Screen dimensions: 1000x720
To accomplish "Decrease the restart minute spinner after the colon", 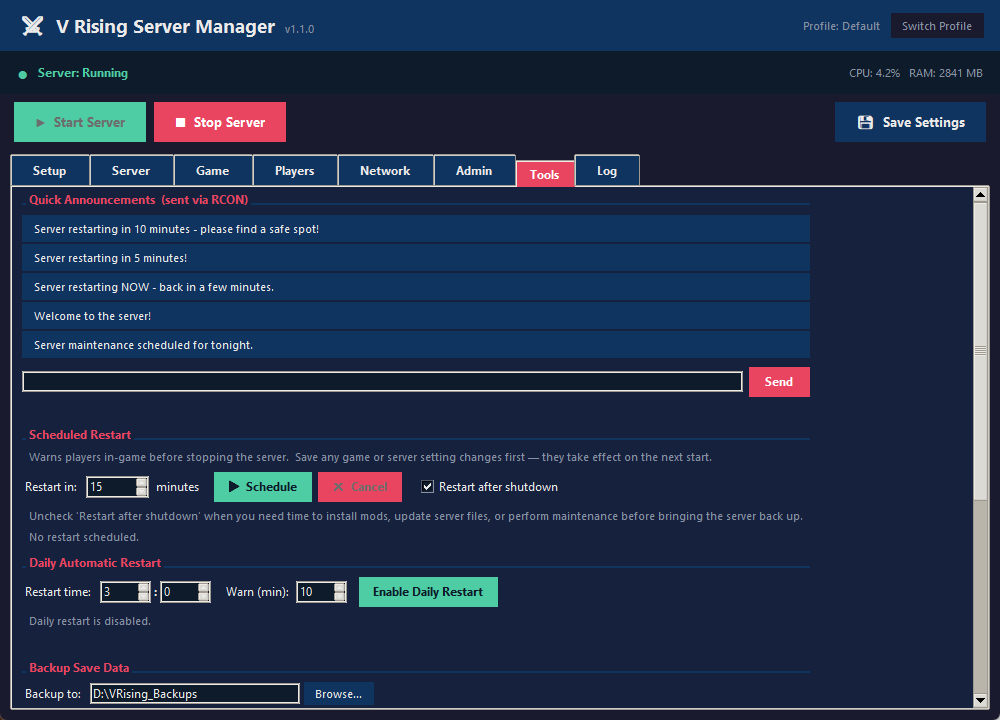I will [203, 597].
